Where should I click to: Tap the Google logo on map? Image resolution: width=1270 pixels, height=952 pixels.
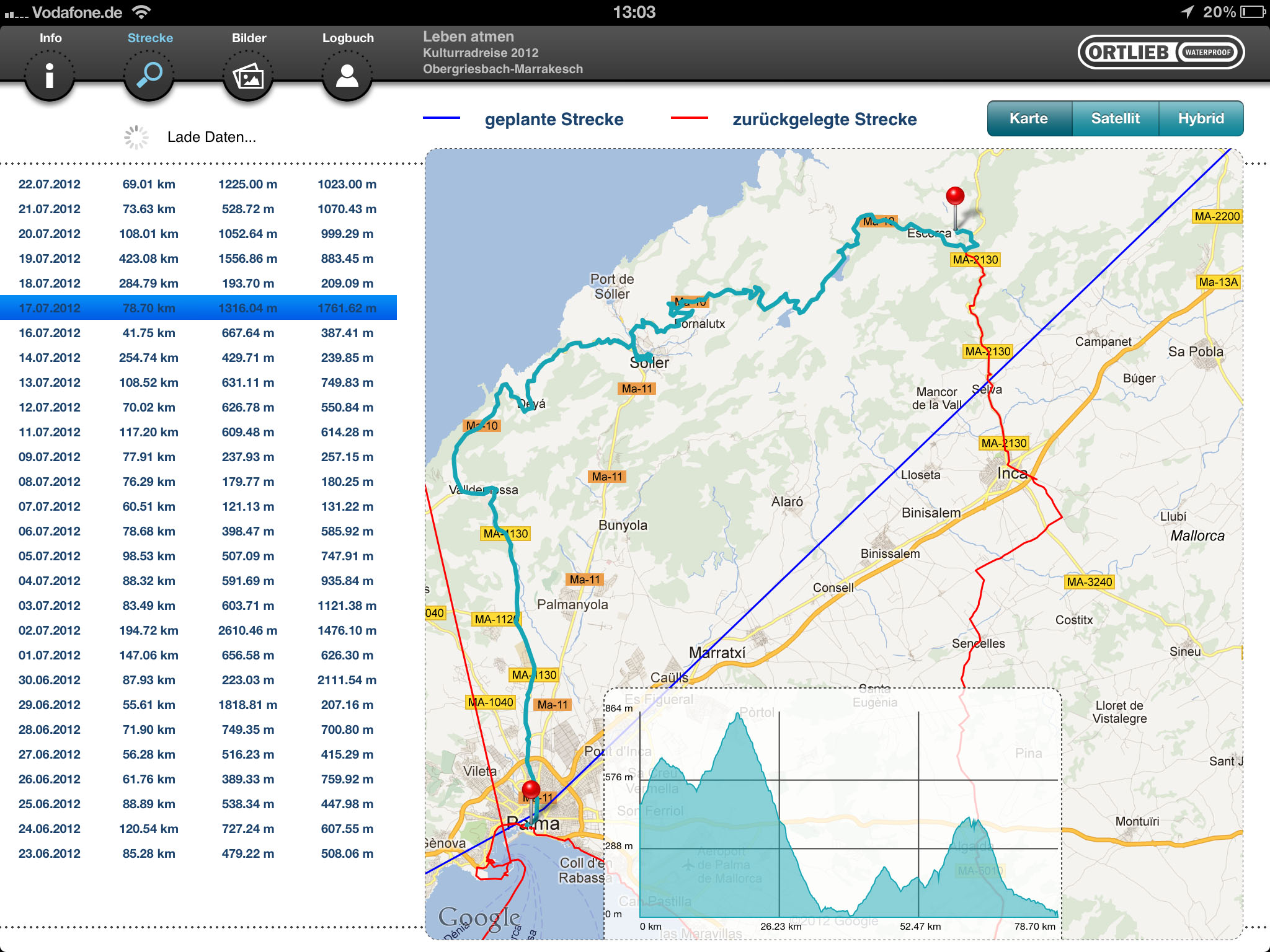point(479,917)
